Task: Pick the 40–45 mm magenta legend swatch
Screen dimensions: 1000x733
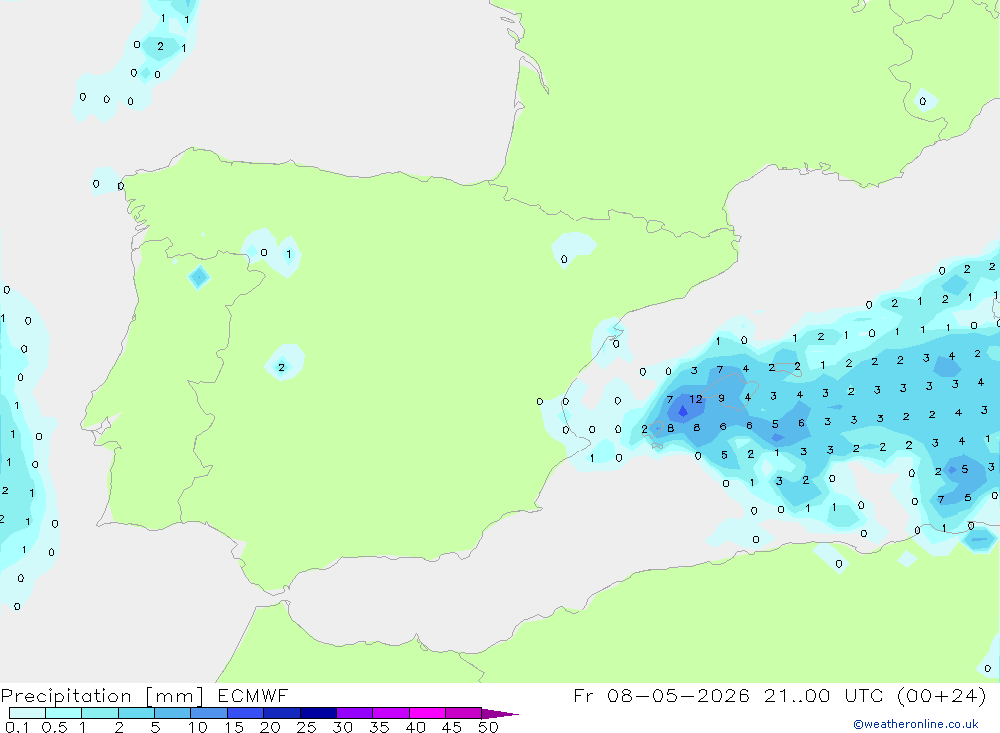Action: pos(427,713)
